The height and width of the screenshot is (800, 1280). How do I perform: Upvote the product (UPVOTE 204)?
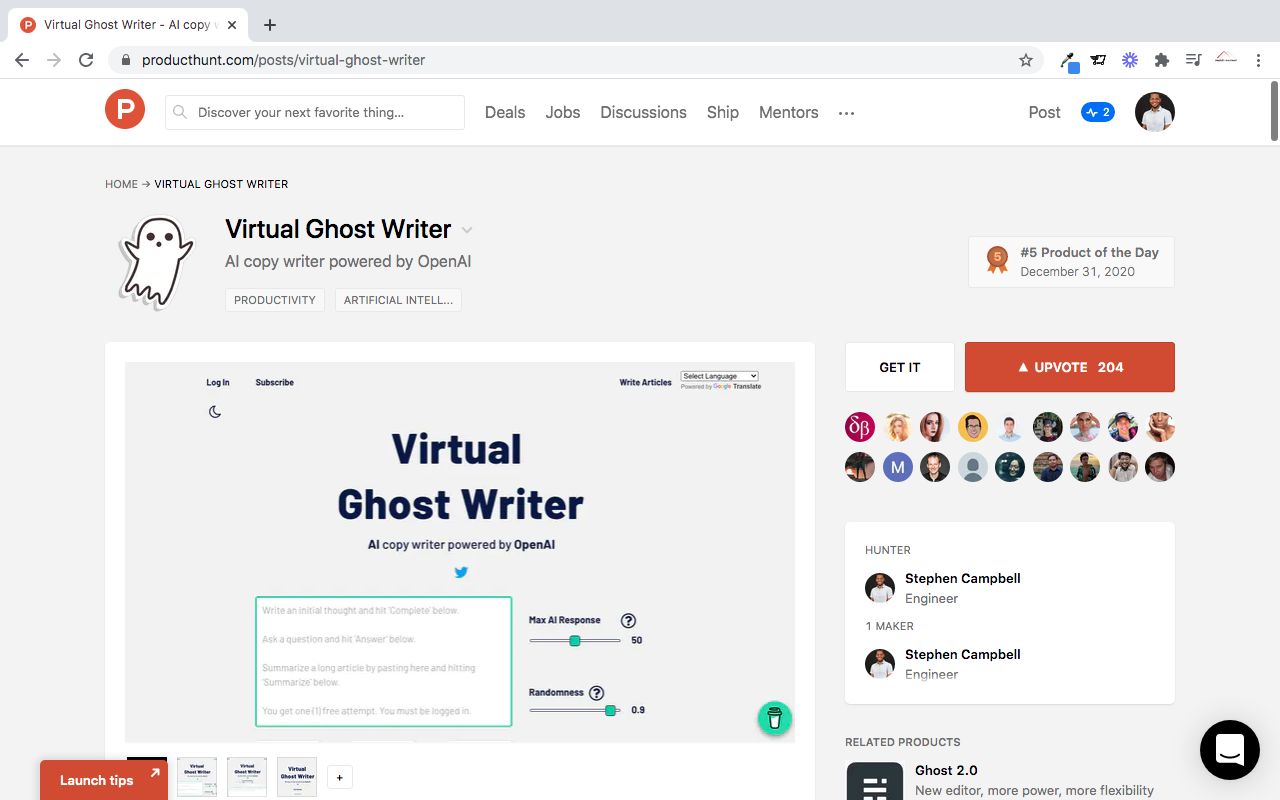tap(1070, 367)
